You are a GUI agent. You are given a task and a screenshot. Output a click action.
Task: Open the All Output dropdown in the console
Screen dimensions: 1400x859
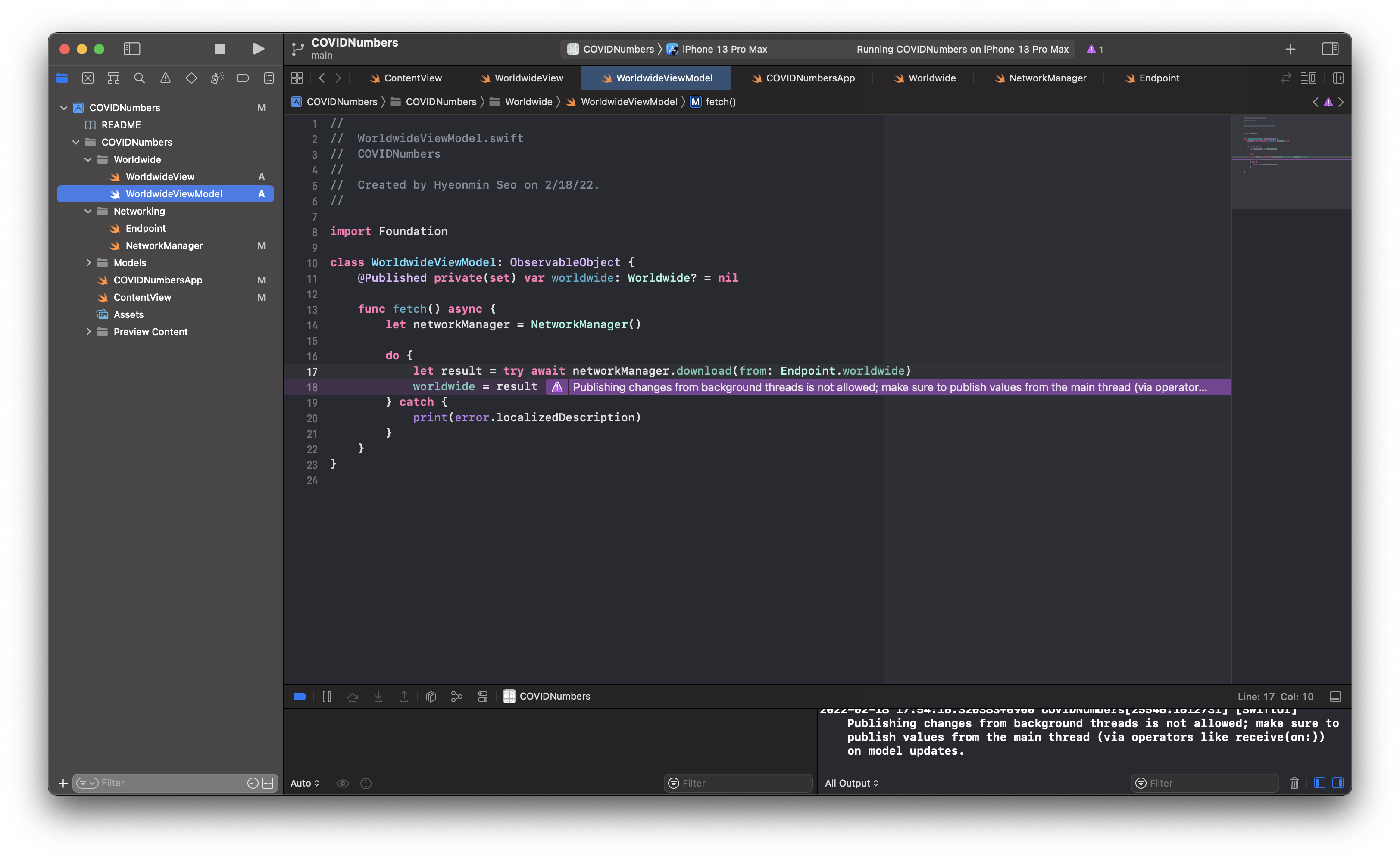pos(851,784)
